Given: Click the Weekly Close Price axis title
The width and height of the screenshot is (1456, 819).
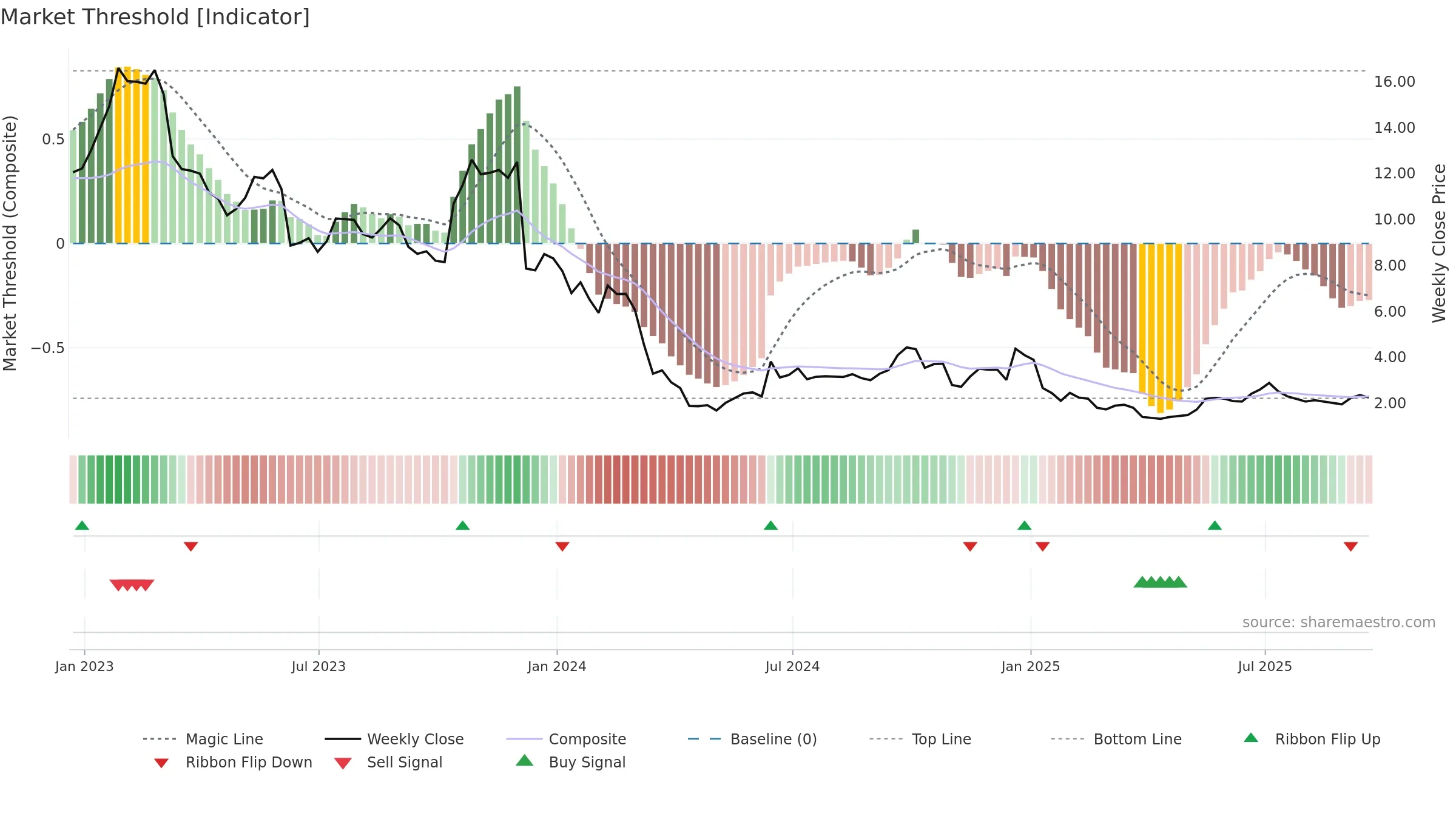Looking at the screenshot, I should click(1439, 243).
